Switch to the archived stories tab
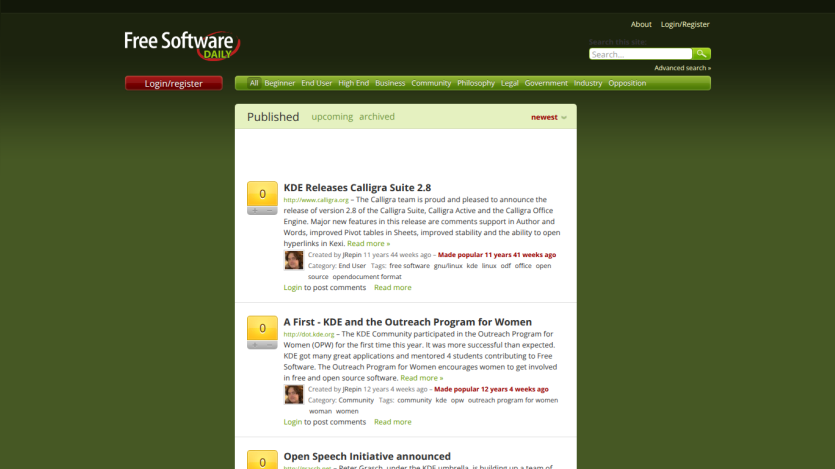The width and height of the screenshot is (835, 469). [x=376, y=117]
